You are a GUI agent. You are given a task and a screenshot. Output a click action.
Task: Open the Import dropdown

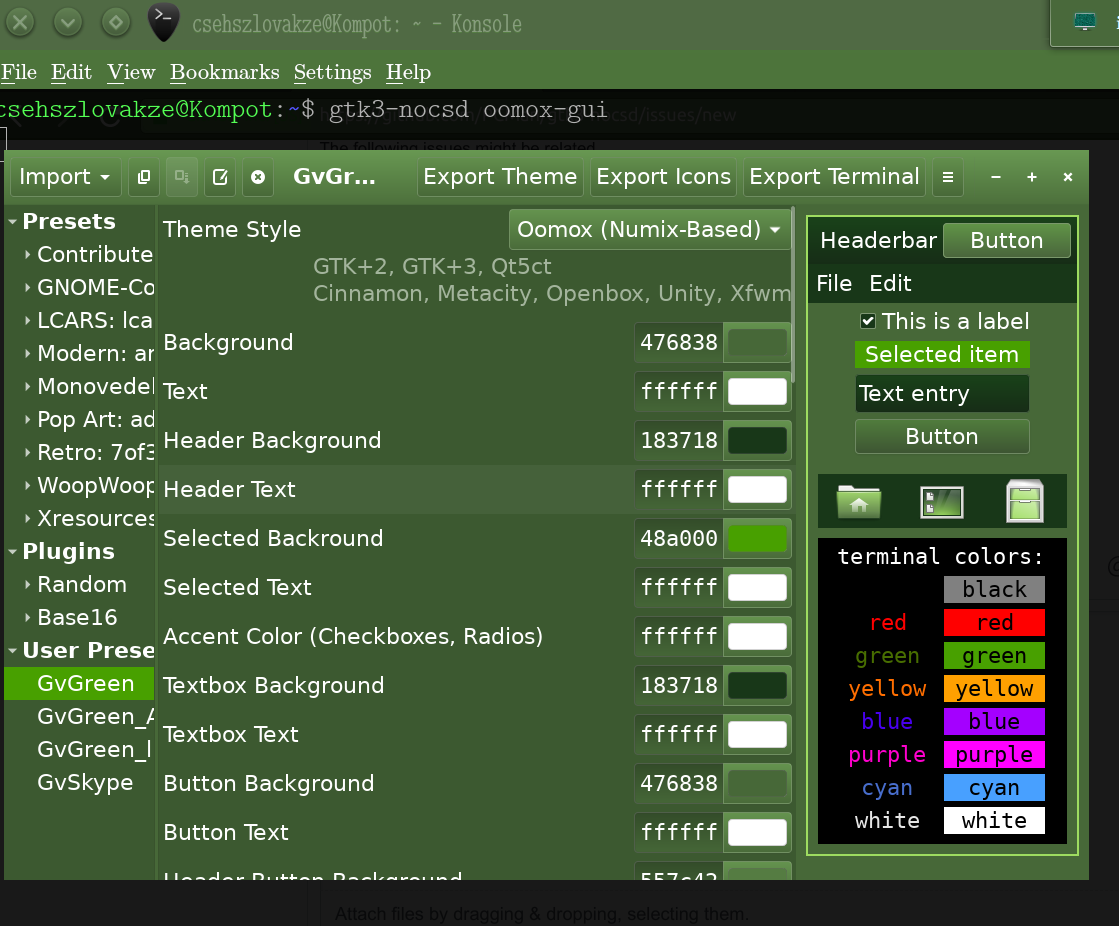(64, 177)
